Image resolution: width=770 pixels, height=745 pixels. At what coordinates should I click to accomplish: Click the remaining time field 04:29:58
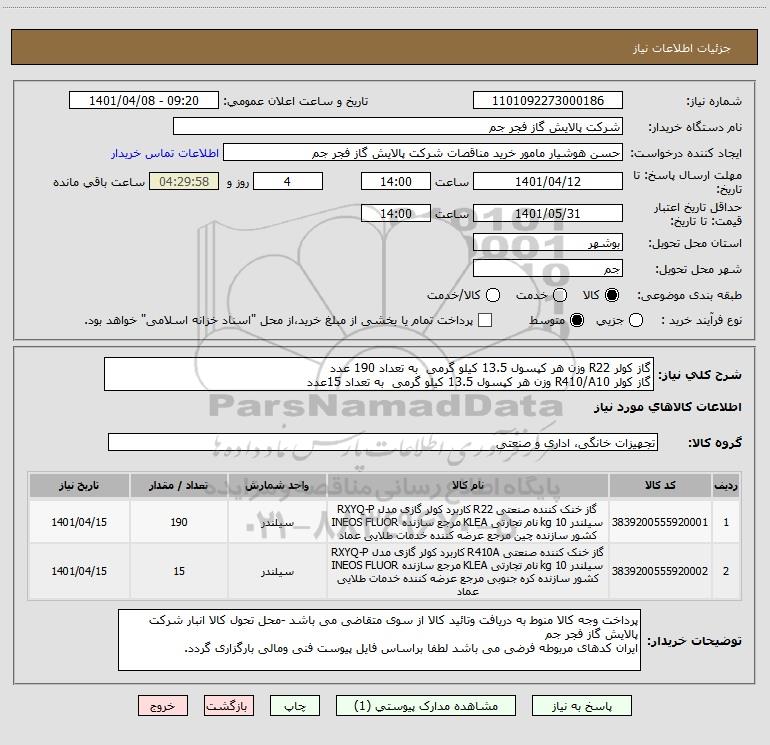pos(184,181)
